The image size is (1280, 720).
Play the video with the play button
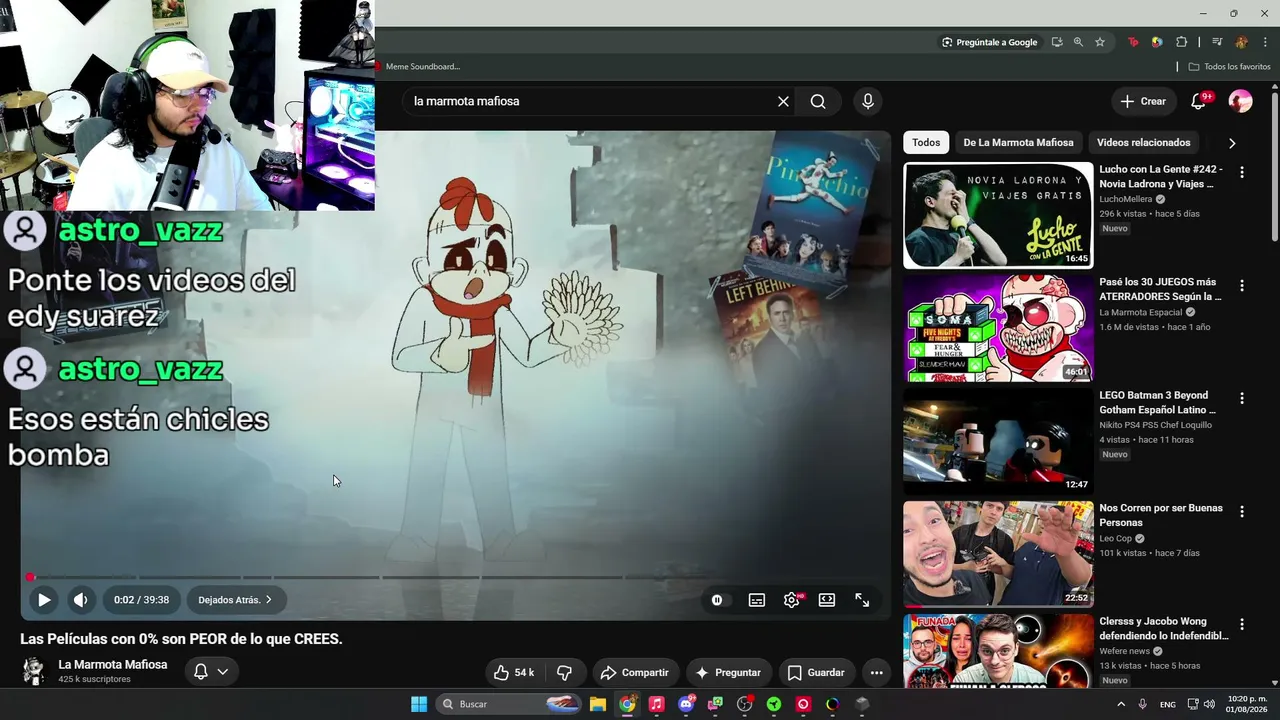point(44,600)
